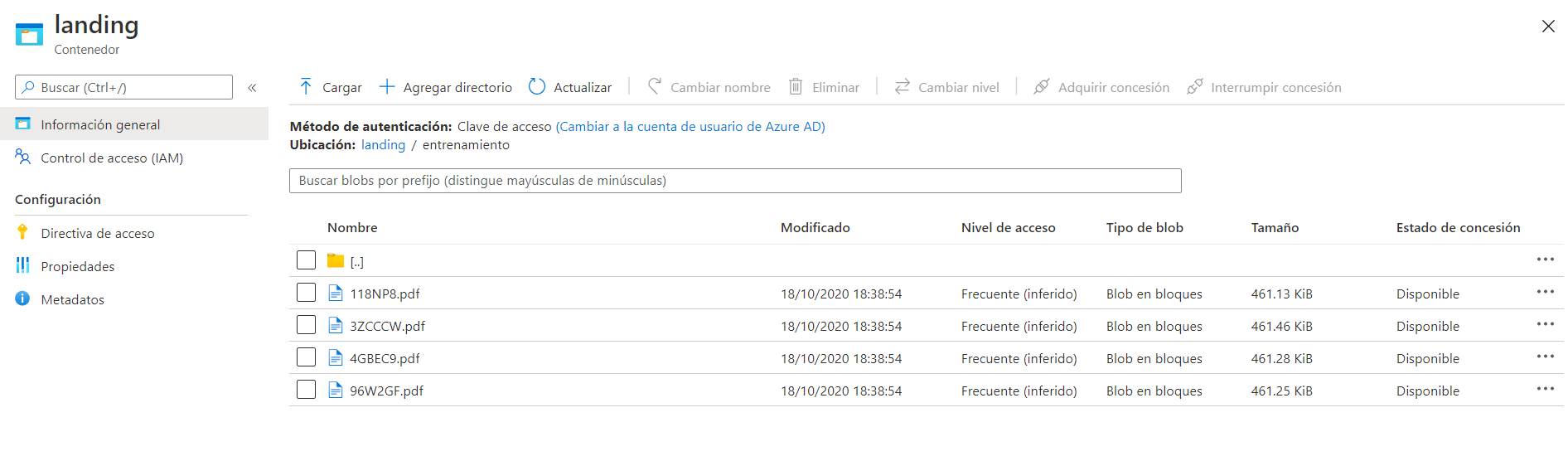This screenshot has width=1568, height=461.
Task: Collapse the left sidebar with the double chevron
Action: tap(252, 87)
